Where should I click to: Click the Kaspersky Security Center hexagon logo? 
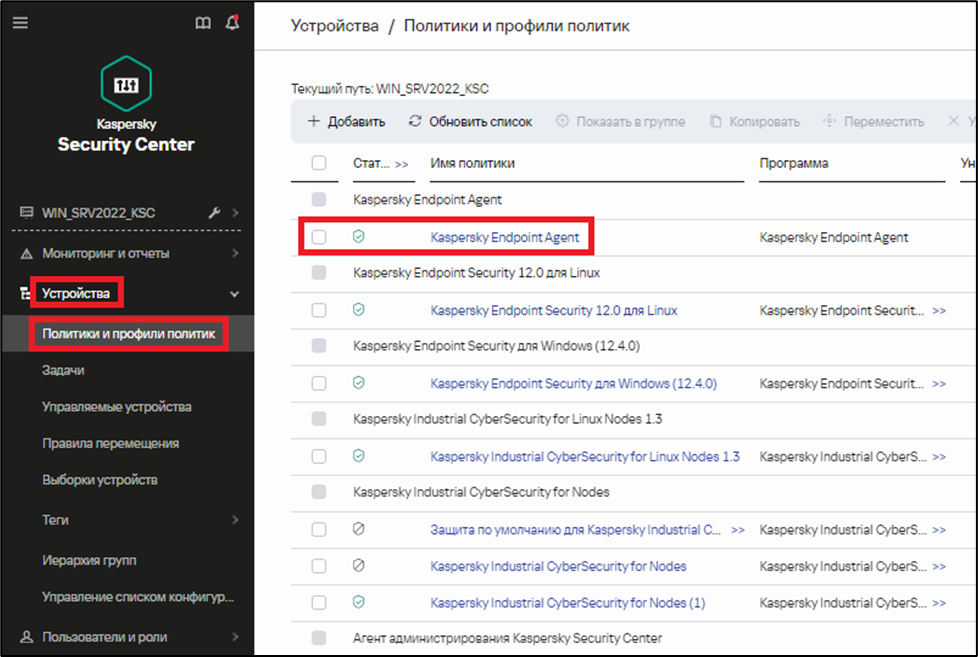[126, 84]
